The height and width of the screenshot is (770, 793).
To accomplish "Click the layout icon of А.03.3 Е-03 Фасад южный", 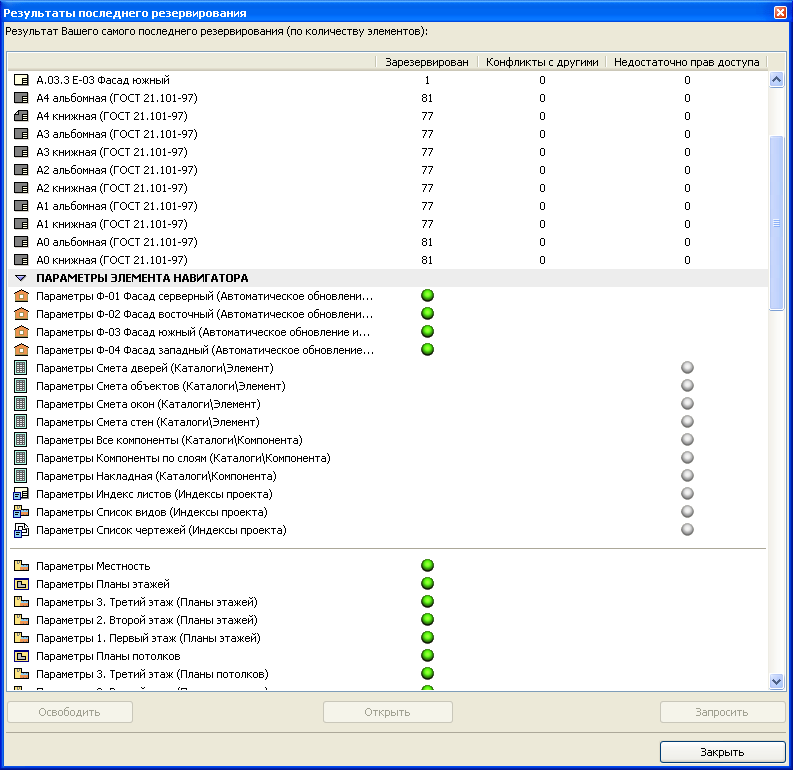I will 21,80.
